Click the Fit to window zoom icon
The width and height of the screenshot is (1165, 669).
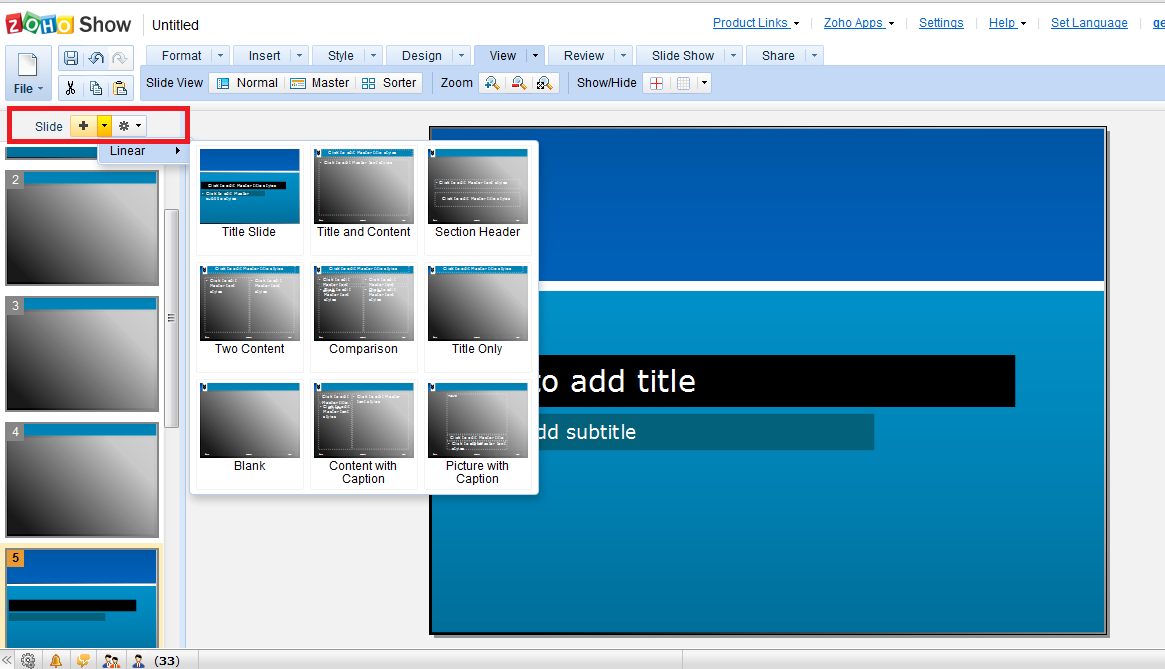click(545, 83)
